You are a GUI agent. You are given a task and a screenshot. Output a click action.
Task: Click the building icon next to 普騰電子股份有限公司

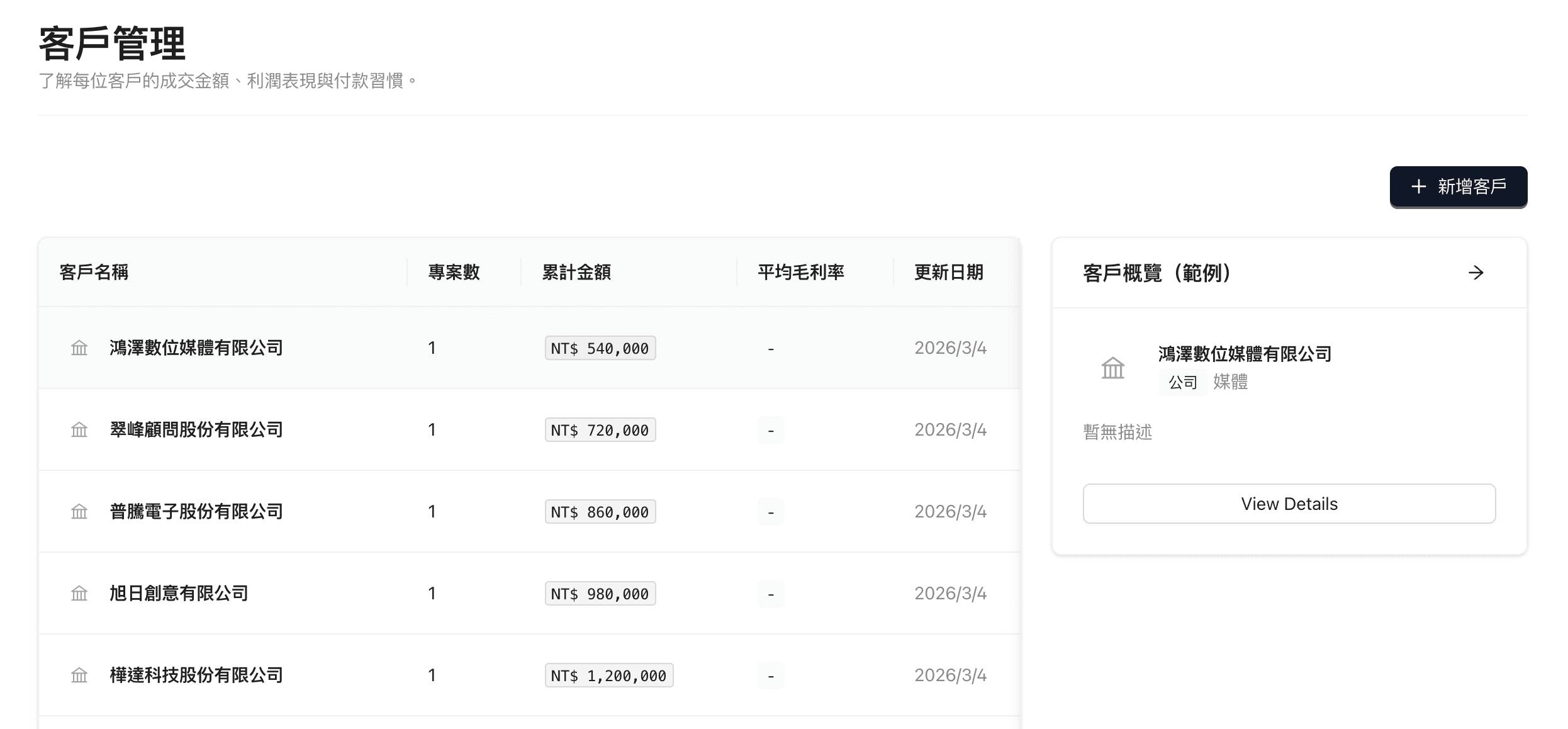[79, 512]
